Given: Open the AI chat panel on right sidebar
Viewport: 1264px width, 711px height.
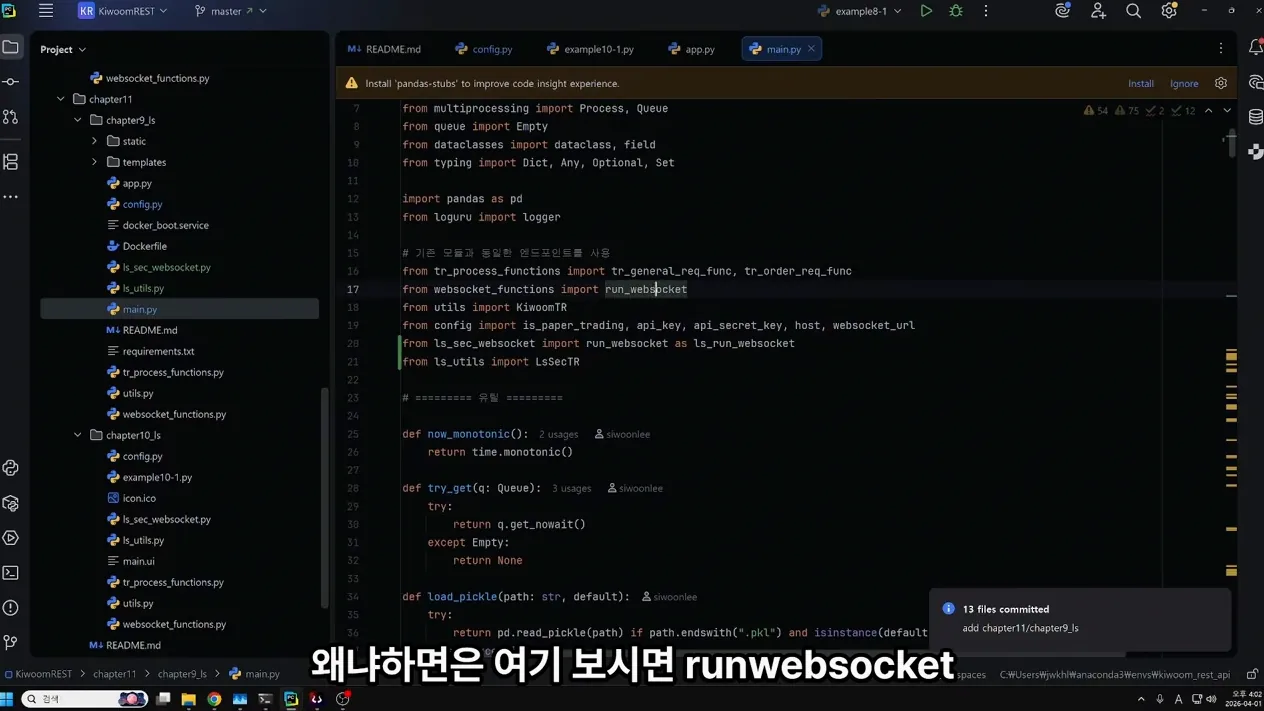Looking at the screenshot, I should (1256, 82).
